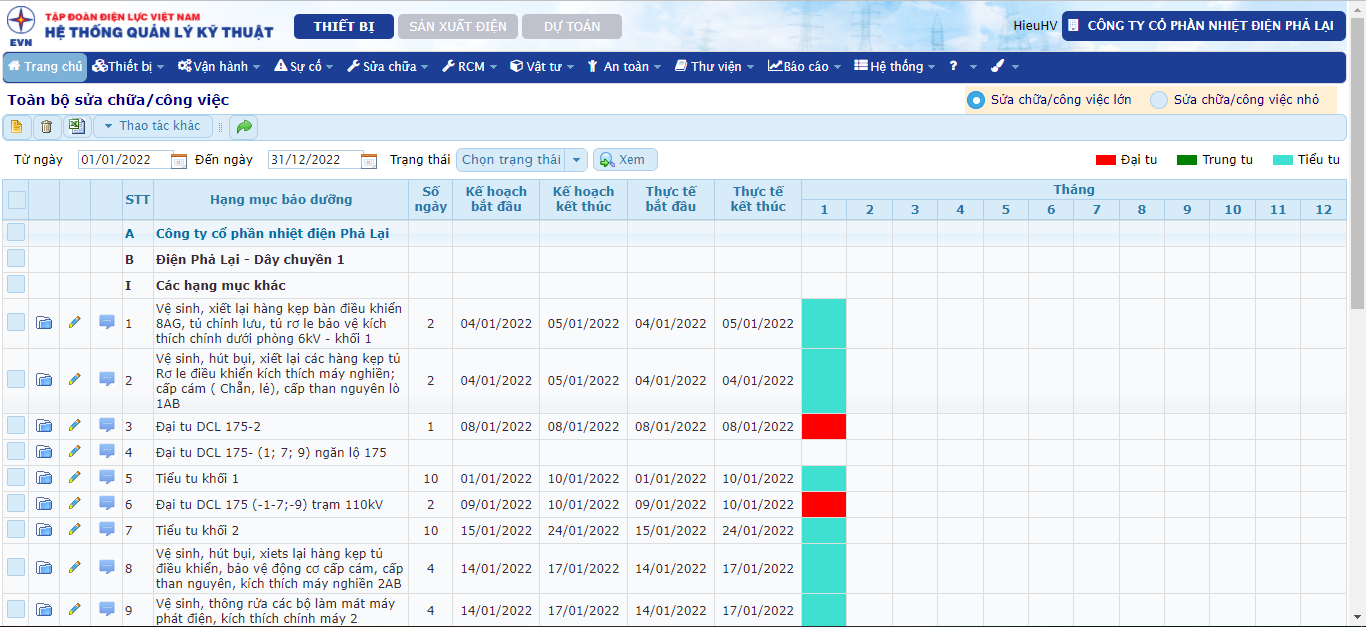The height and width of the screenshot is (627, 1366).
Task: Click Hạng mục bảo dưỡng column header
Action: coord(281,199)
